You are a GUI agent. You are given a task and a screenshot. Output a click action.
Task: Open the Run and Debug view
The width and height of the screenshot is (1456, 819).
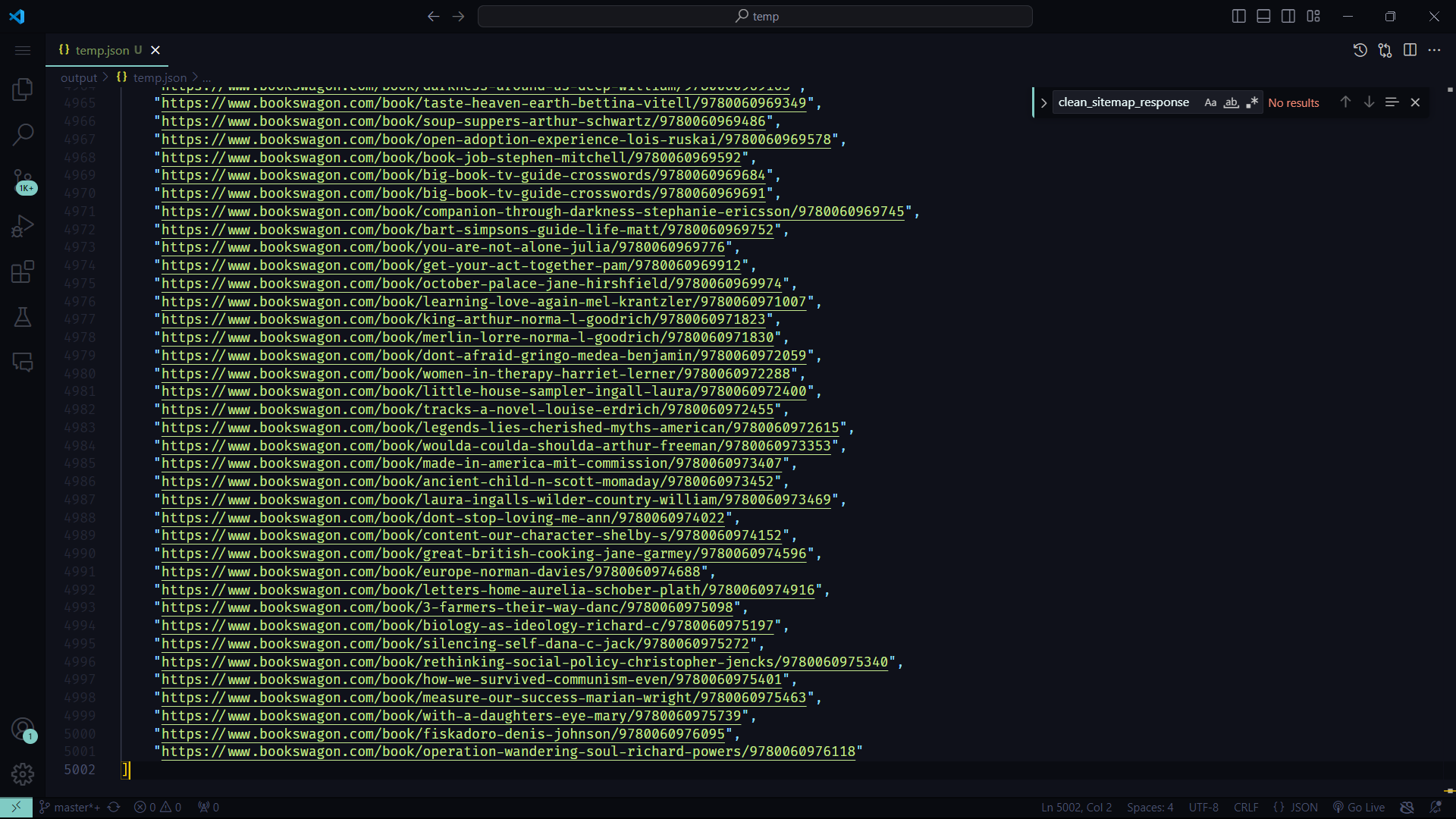coord(23,226)
